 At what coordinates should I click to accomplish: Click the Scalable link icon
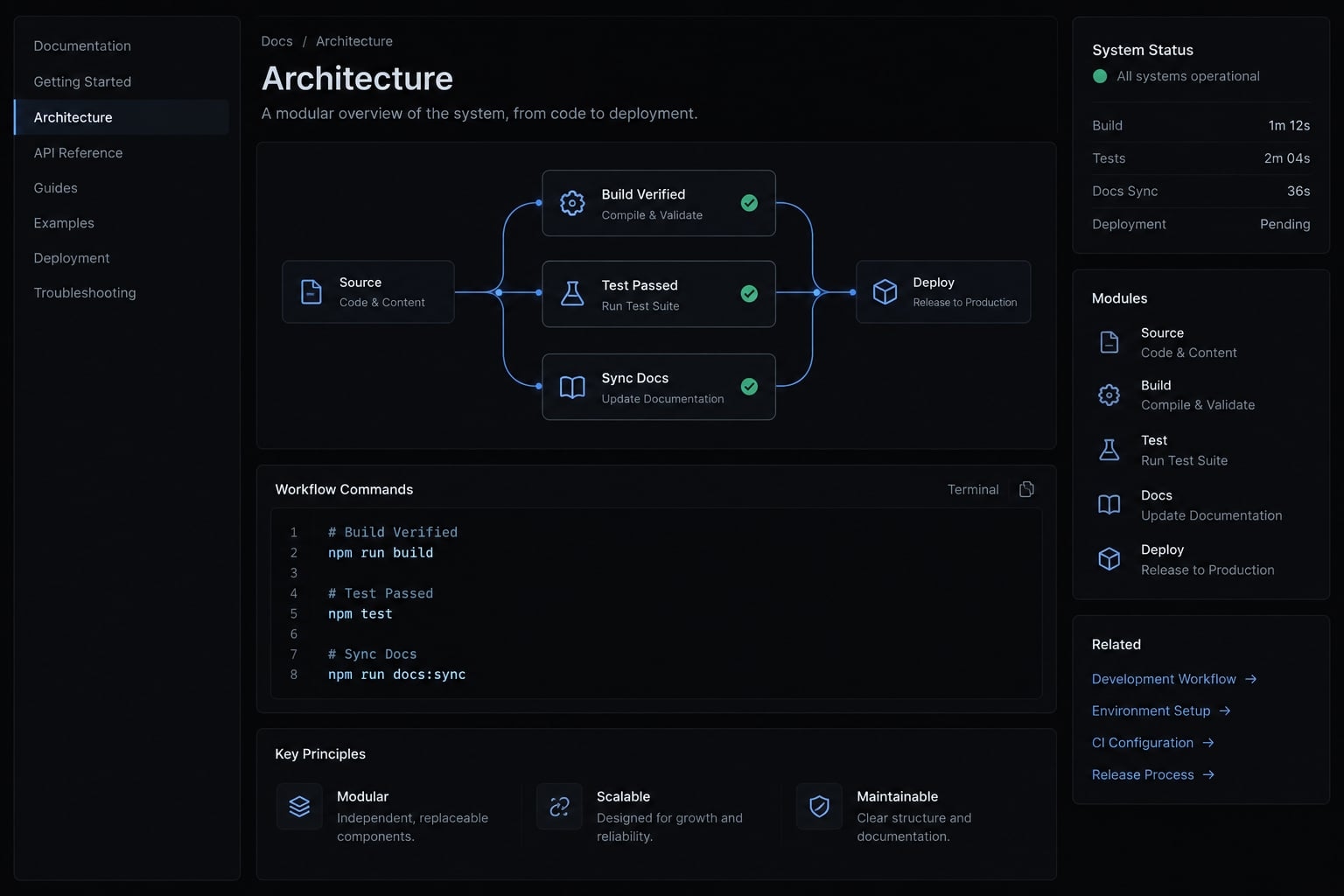pos(559,806)
